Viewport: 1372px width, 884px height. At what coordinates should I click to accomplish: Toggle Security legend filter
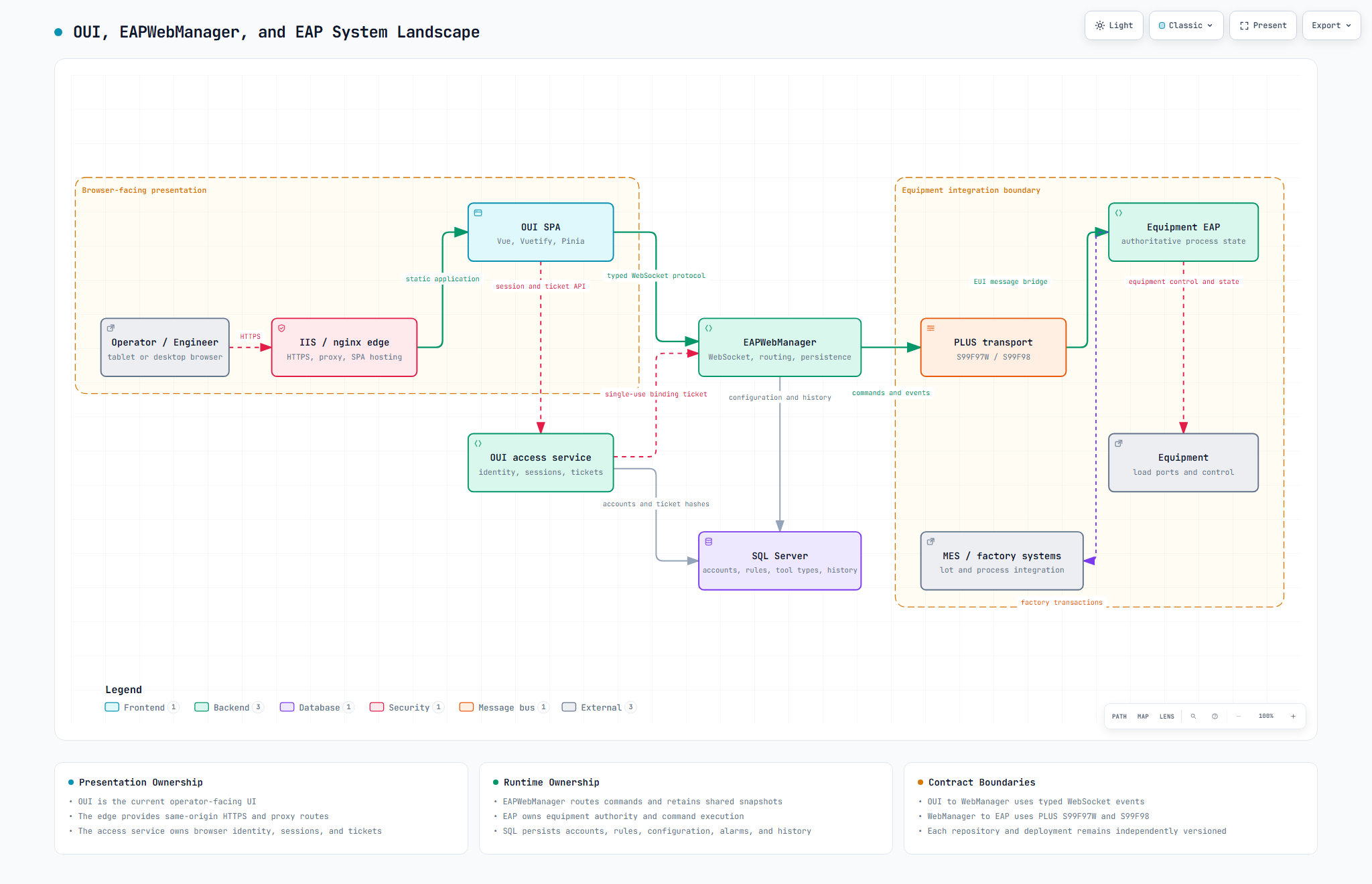407,707
